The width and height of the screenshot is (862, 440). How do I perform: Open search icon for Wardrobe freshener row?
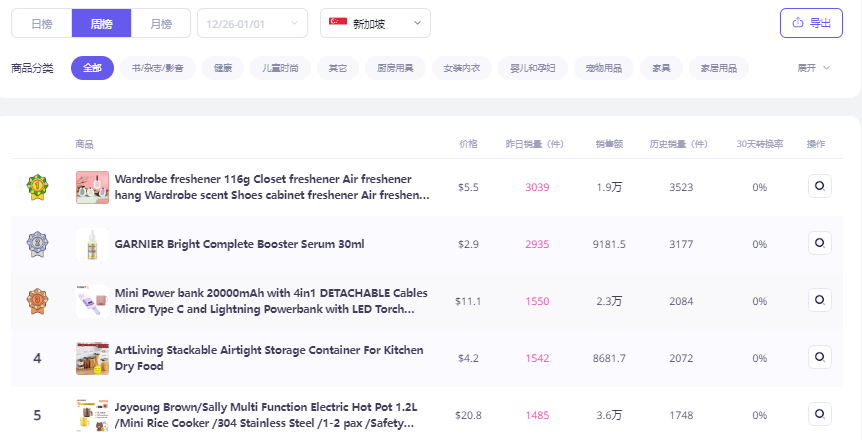click(820, 186)
